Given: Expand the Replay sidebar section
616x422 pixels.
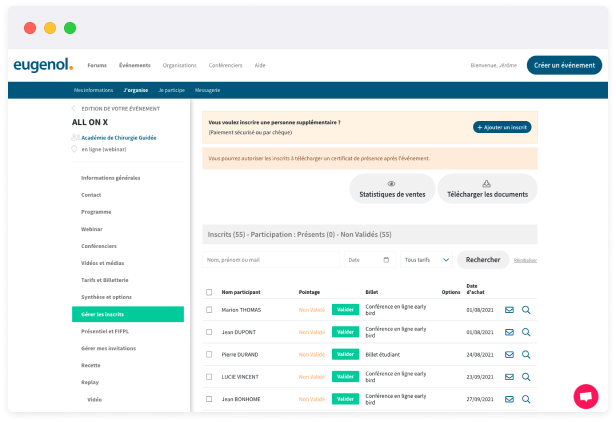Looking at the screenshot, I should [x=90, y=382].
